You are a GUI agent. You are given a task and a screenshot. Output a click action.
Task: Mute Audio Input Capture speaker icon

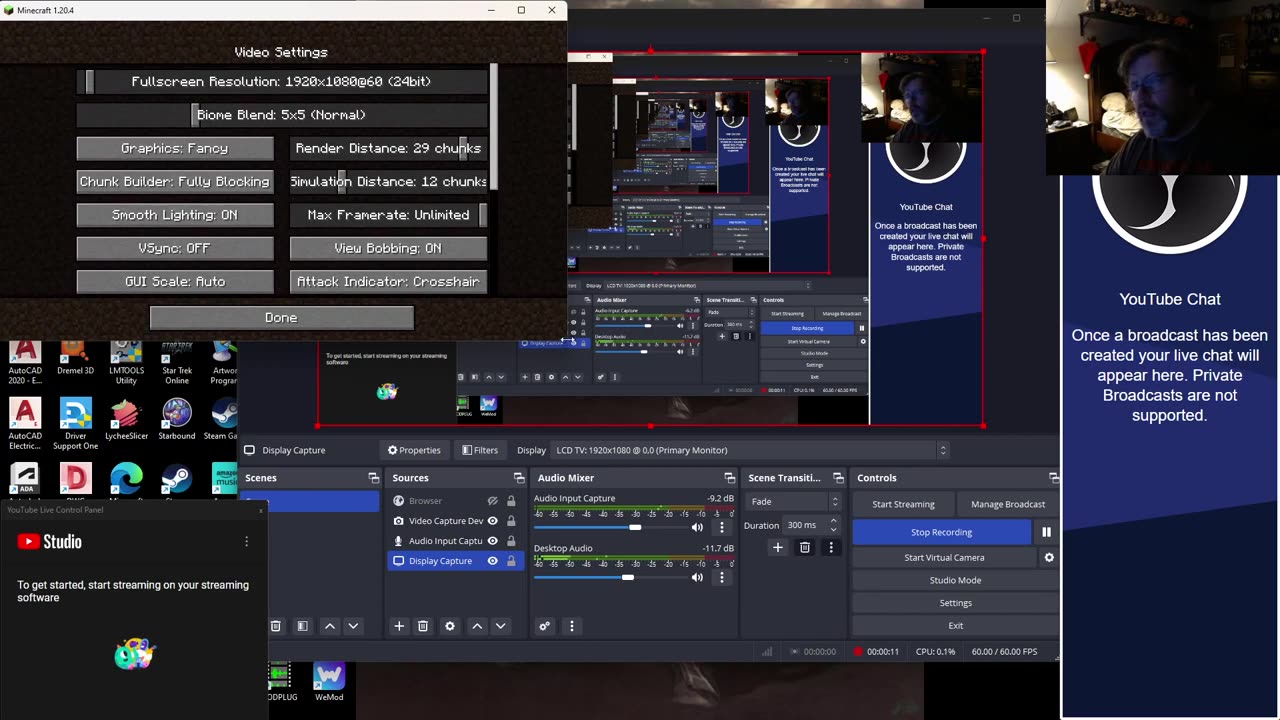coord(697,527)
